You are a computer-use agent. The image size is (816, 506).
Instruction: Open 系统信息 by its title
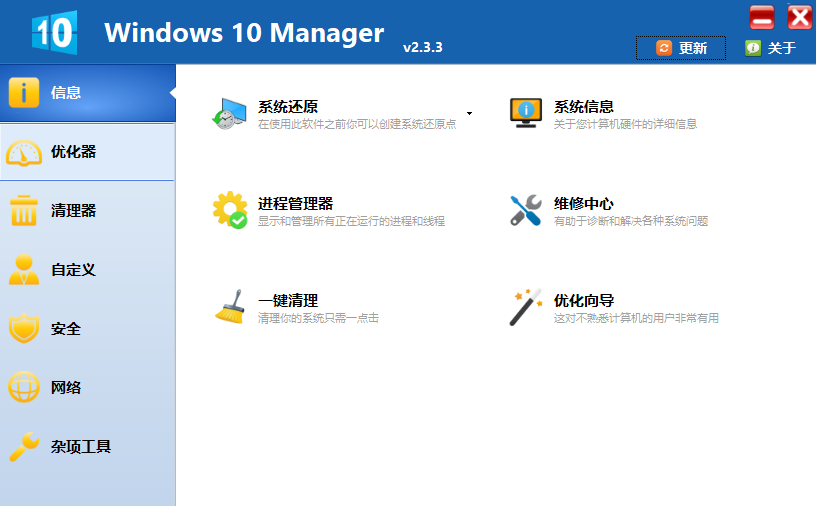tap(583, 107)
